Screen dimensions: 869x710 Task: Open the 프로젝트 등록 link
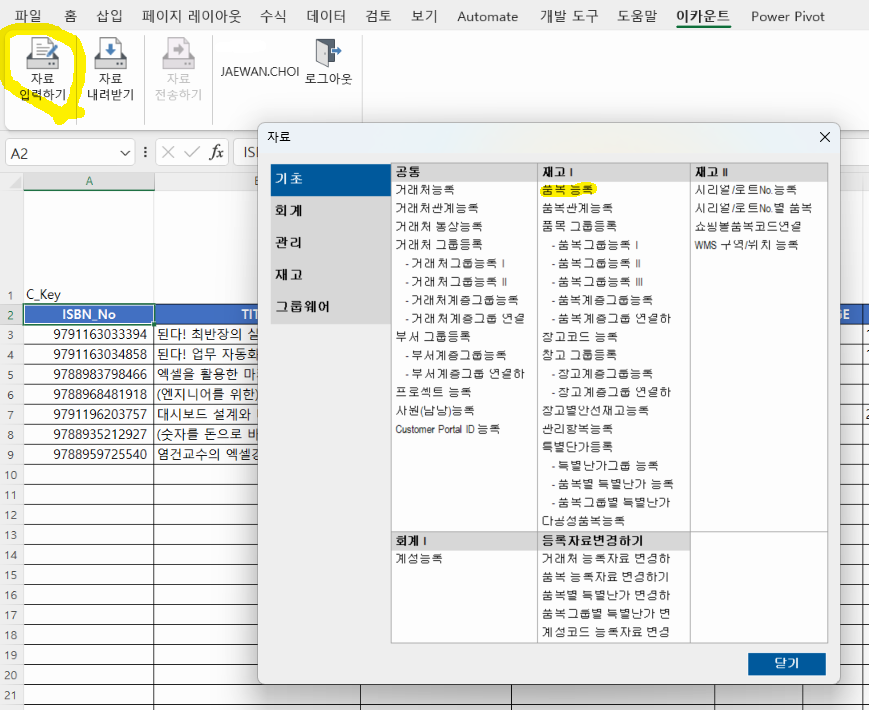point(433,392)
